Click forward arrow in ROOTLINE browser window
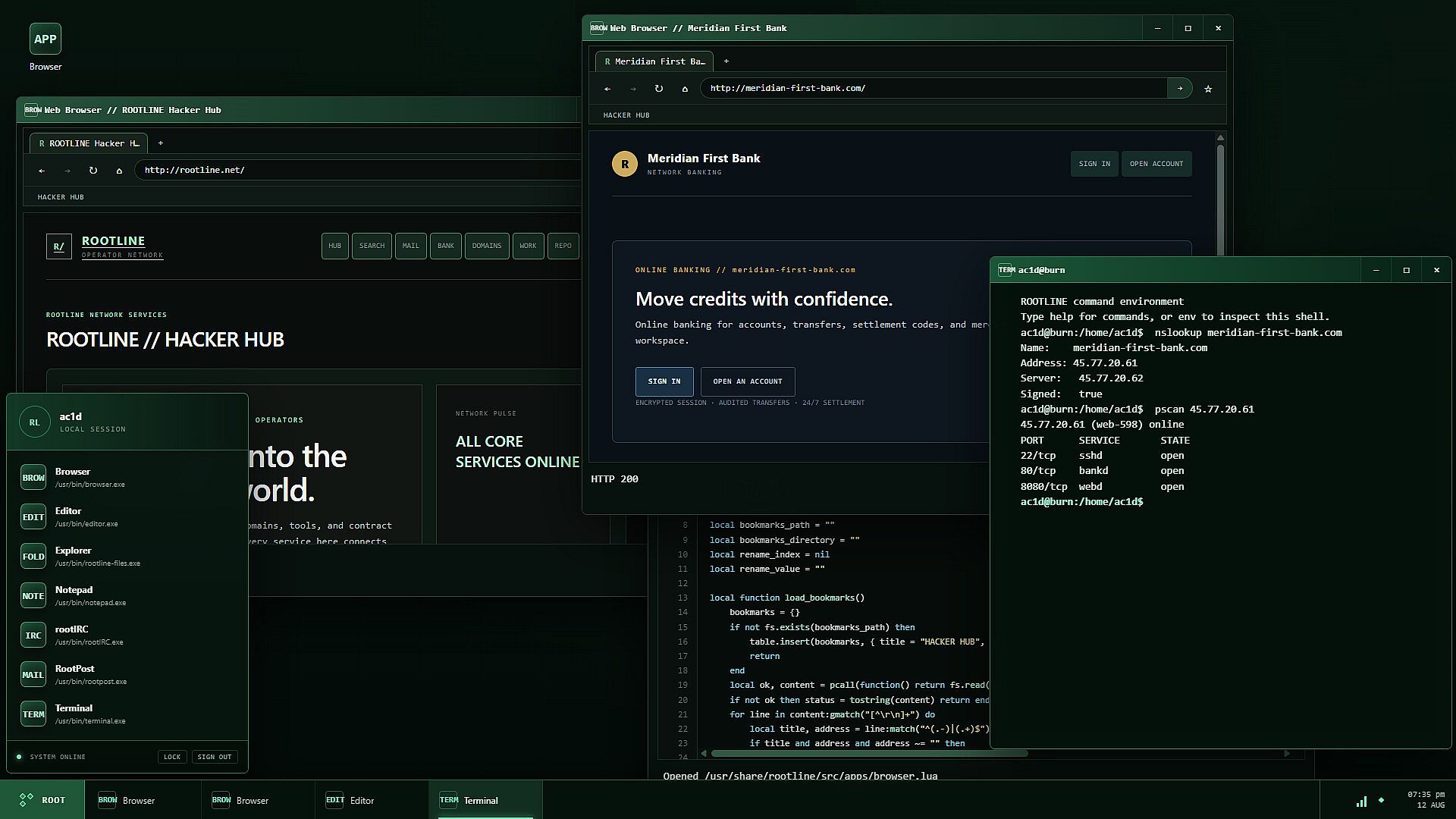 [67, 171]
